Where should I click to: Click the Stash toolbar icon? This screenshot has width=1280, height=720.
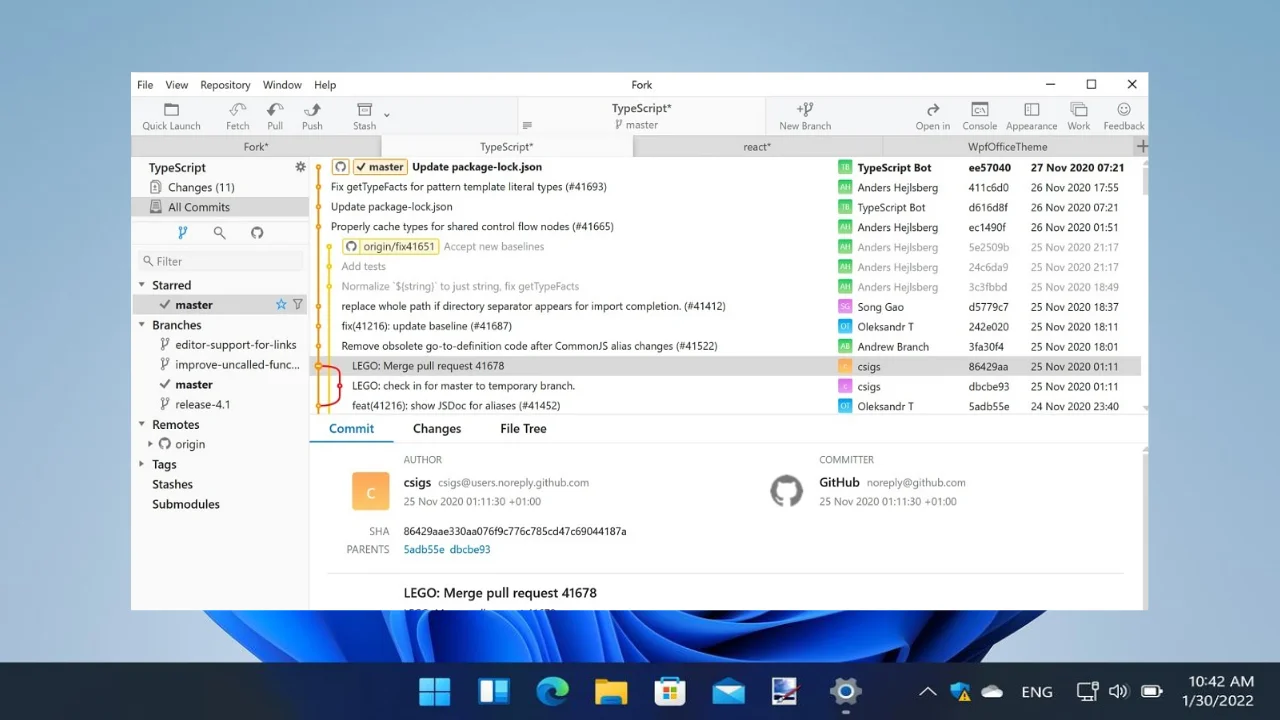click(x=364, y=116)
